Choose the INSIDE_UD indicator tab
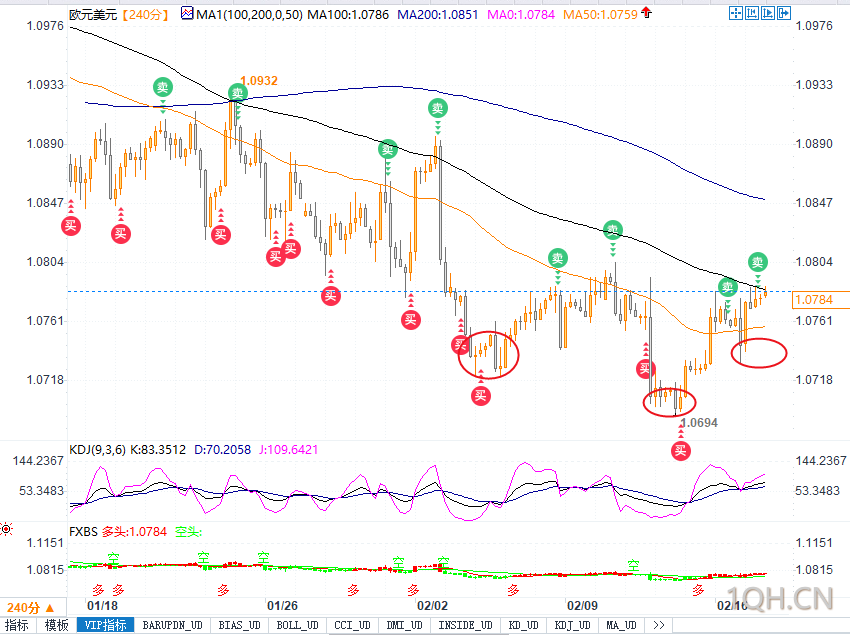850x635 pixels. pyautogui.click(x=466, y=625)
